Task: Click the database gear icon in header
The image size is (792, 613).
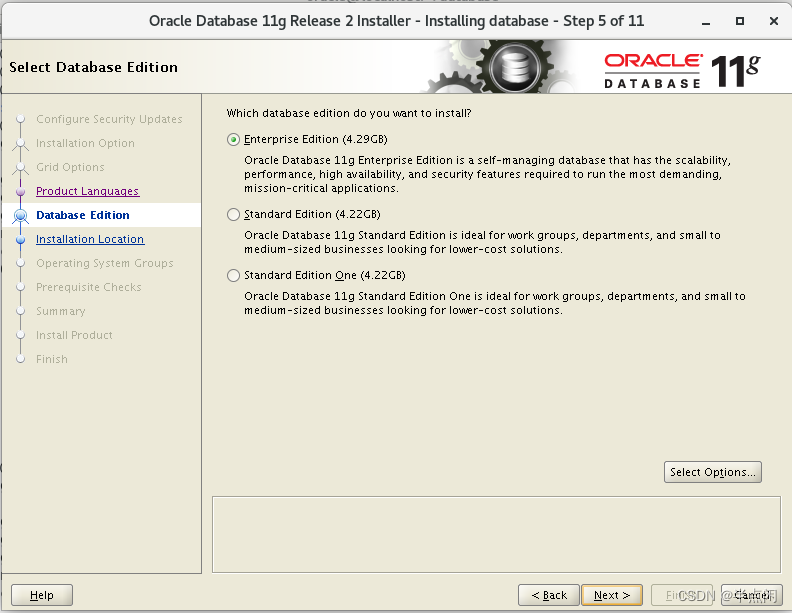Action: pyautogui.click(x=514, y=67)
